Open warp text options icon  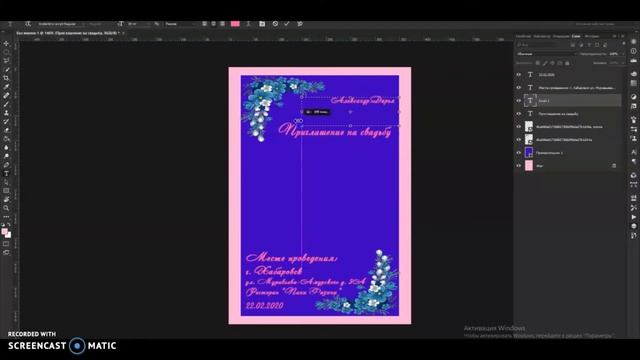(248, 24)
